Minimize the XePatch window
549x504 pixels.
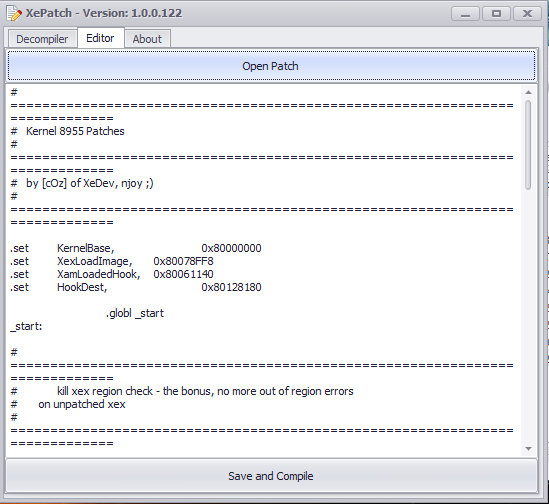point(465,14)
